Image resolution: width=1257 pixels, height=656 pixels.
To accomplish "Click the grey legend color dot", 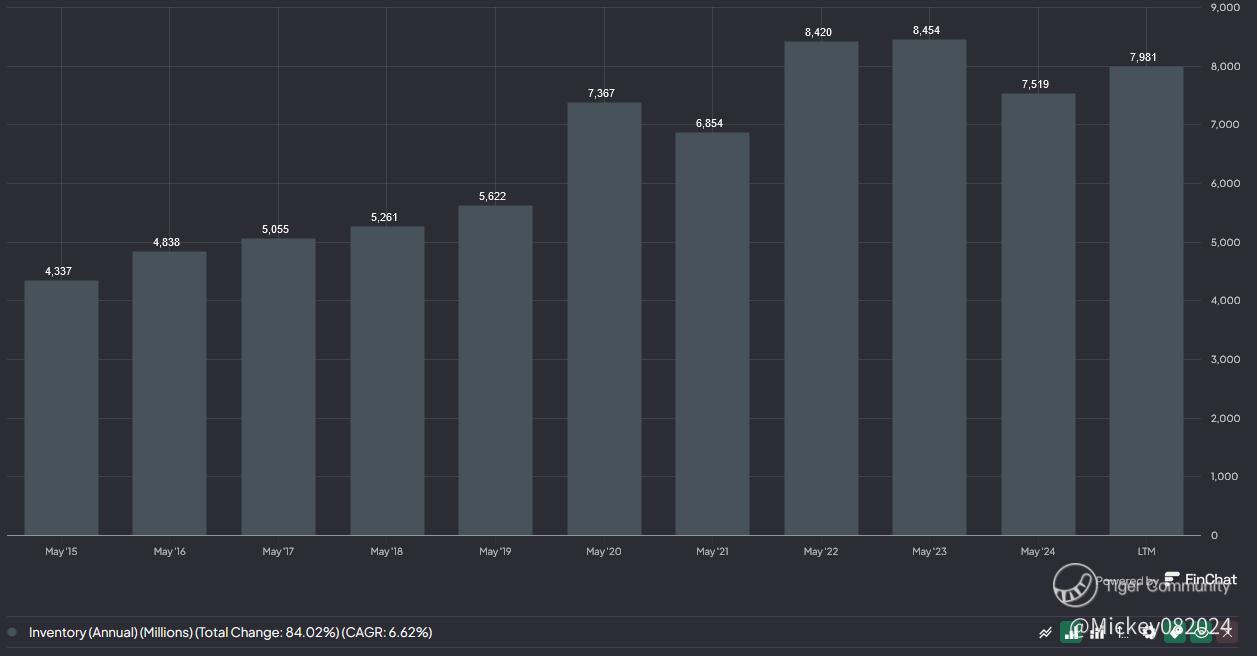I will tap(12, 632).
